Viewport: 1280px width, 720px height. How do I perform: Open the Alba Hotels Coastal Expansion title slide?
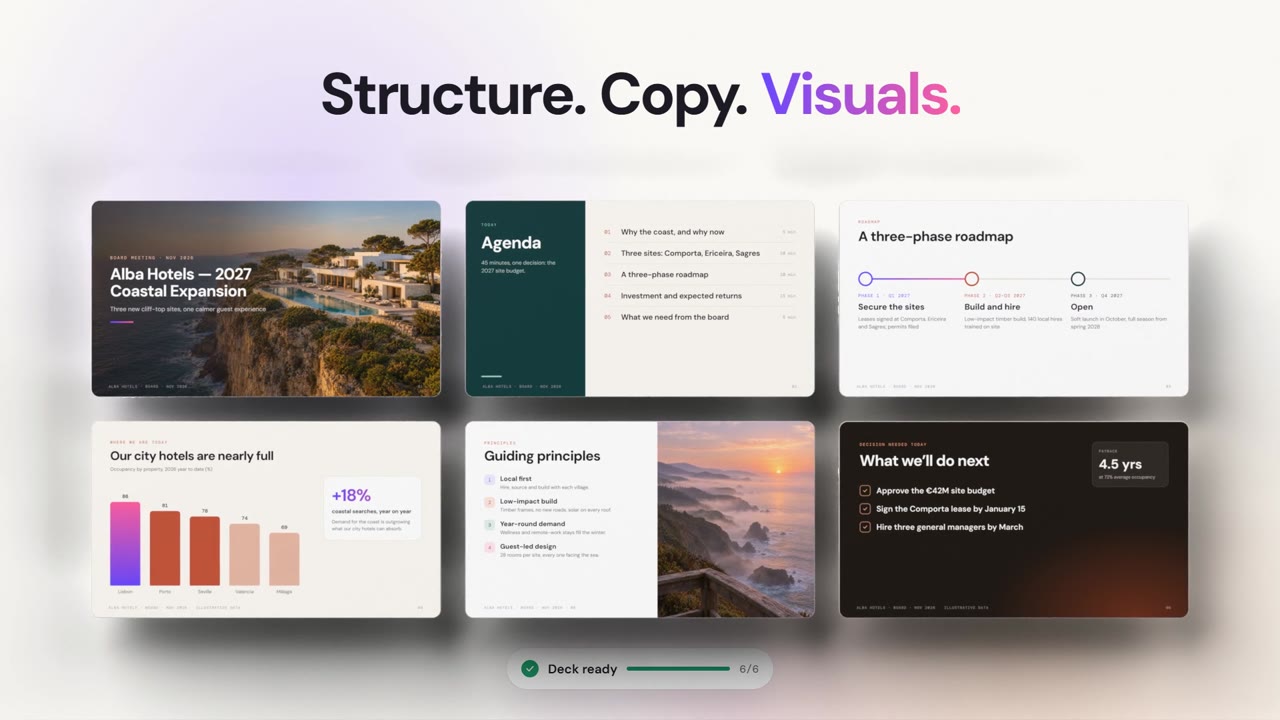pyautogui.click(x=266, y=298)
